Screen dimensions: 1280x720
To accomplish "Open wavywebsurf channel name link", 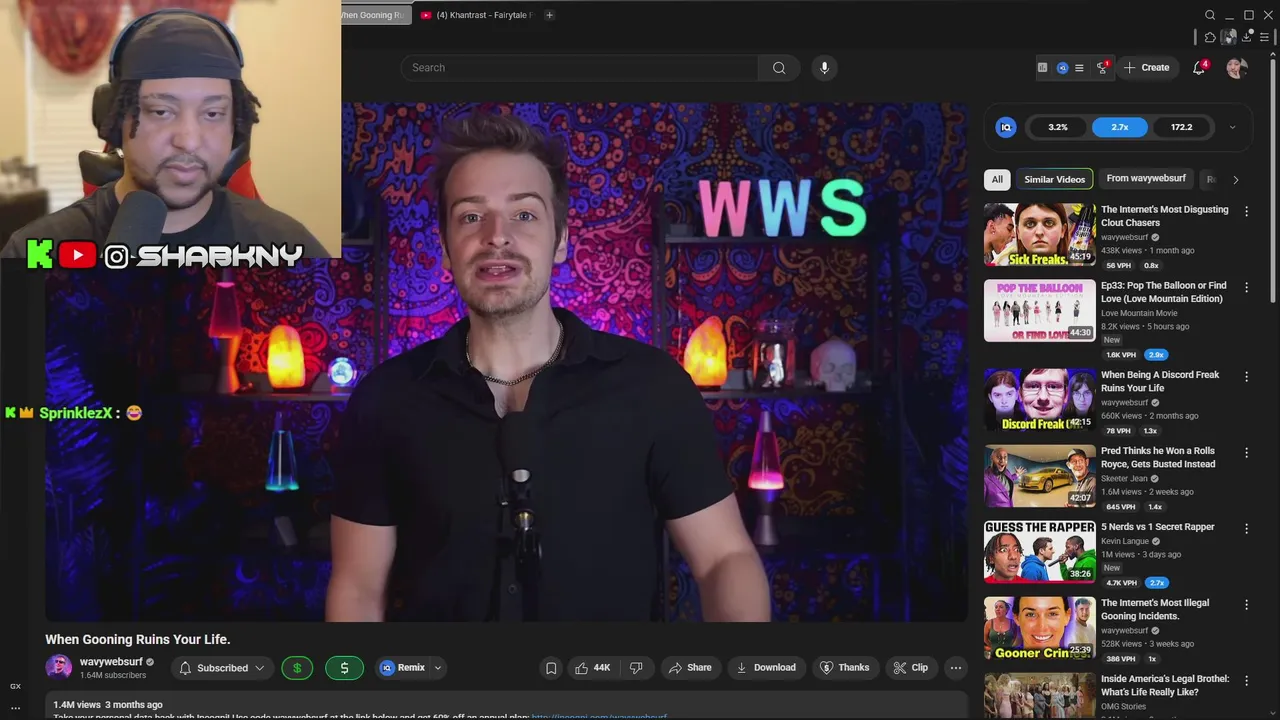I will tap(111, 662).
